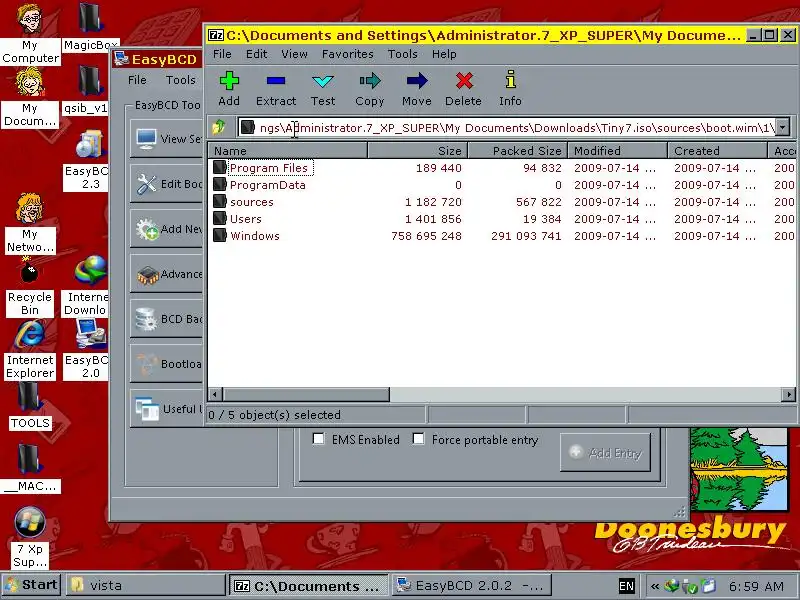
Task: Click the Useful Utilities button in EasyBCD
Action: 167,409
